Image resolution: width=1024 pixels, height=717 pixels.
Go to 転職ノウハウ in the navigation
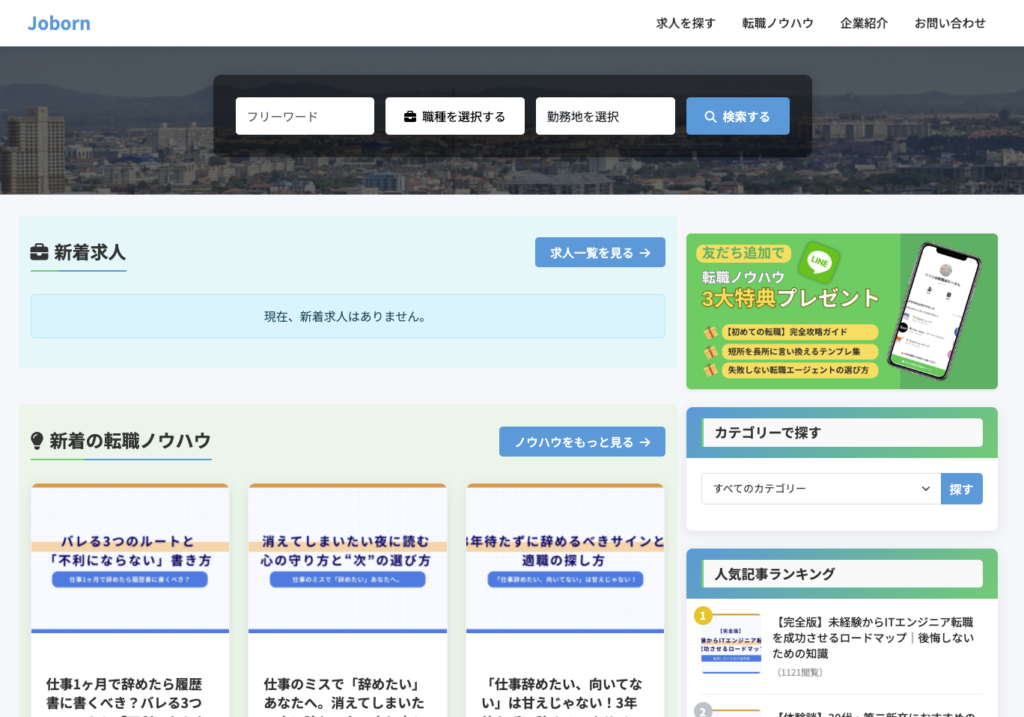tap(778, 23)
